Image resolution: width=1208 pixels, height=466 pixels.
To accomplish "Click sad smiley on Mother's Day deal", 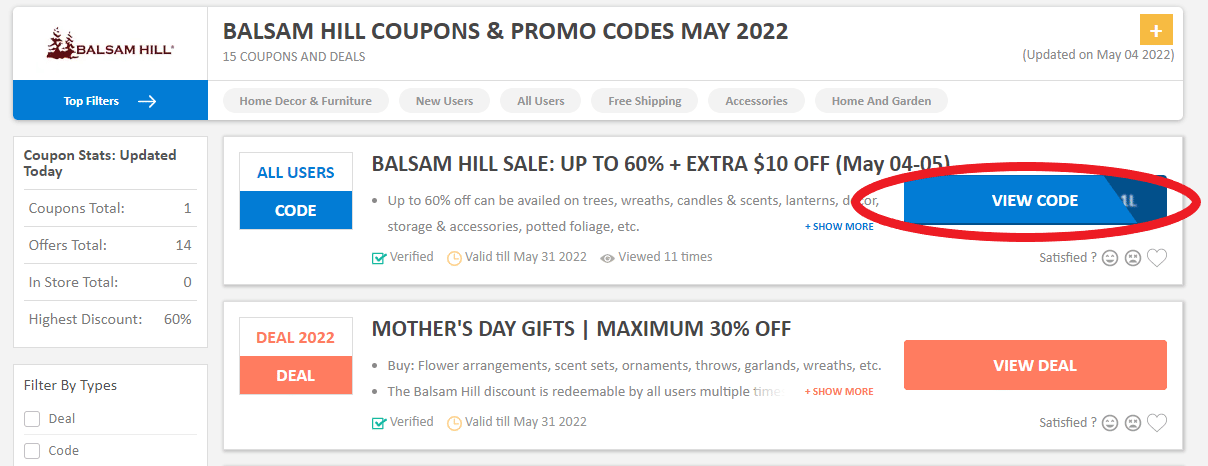I will (x=1133, y=423).
